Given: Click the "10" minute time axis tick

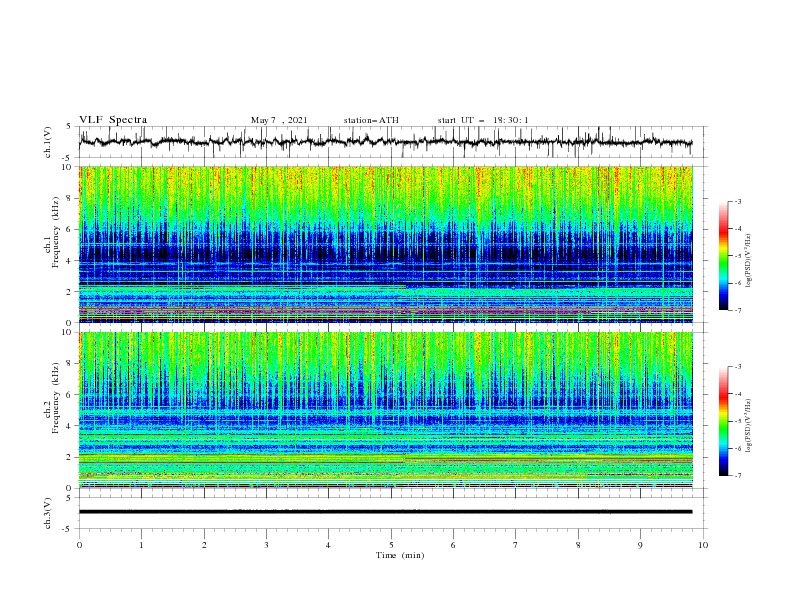Looking at the screenshot, I should point(703,545).
